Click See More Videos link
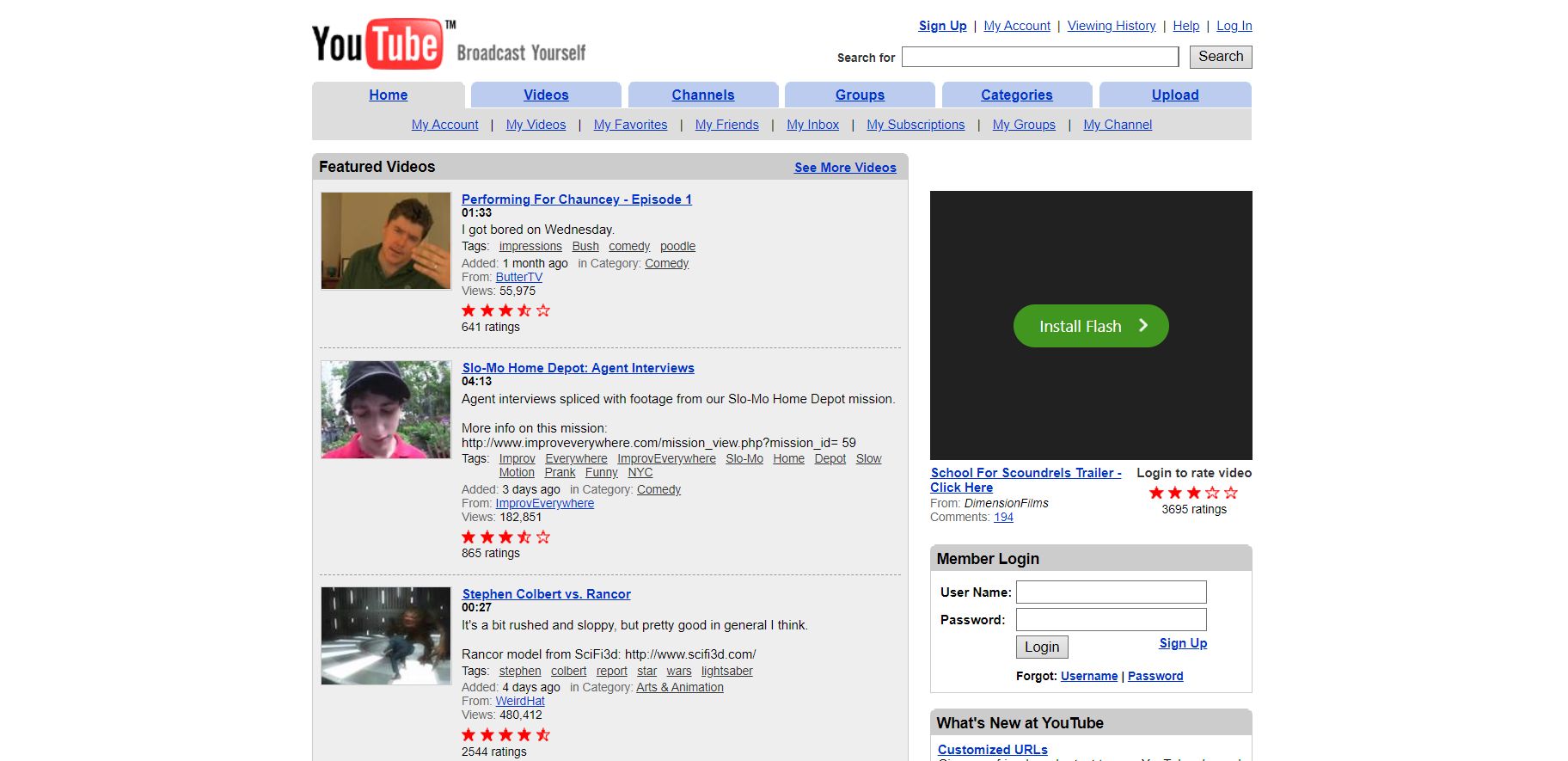This screenshot has height=761, width=1568. (x=845, y=168)
